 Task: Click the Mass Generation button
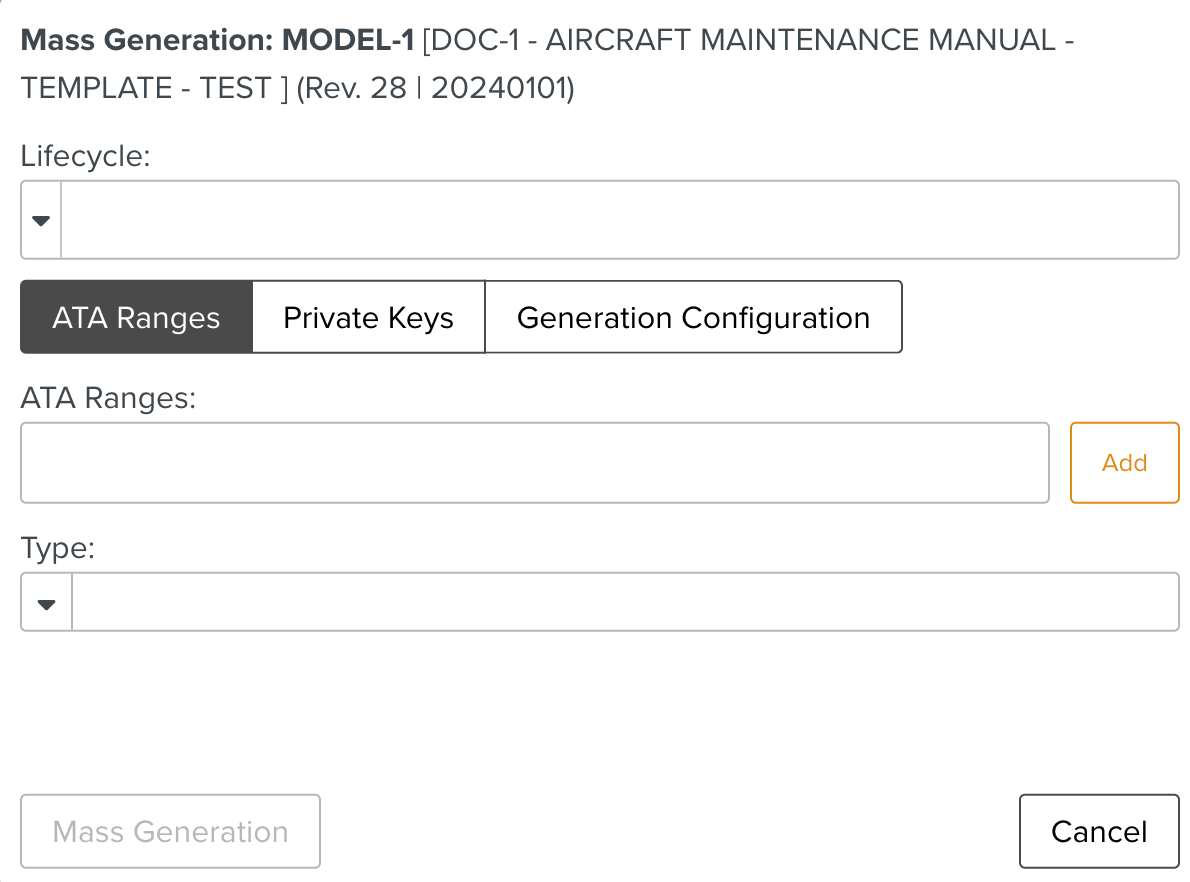[170, 832]
